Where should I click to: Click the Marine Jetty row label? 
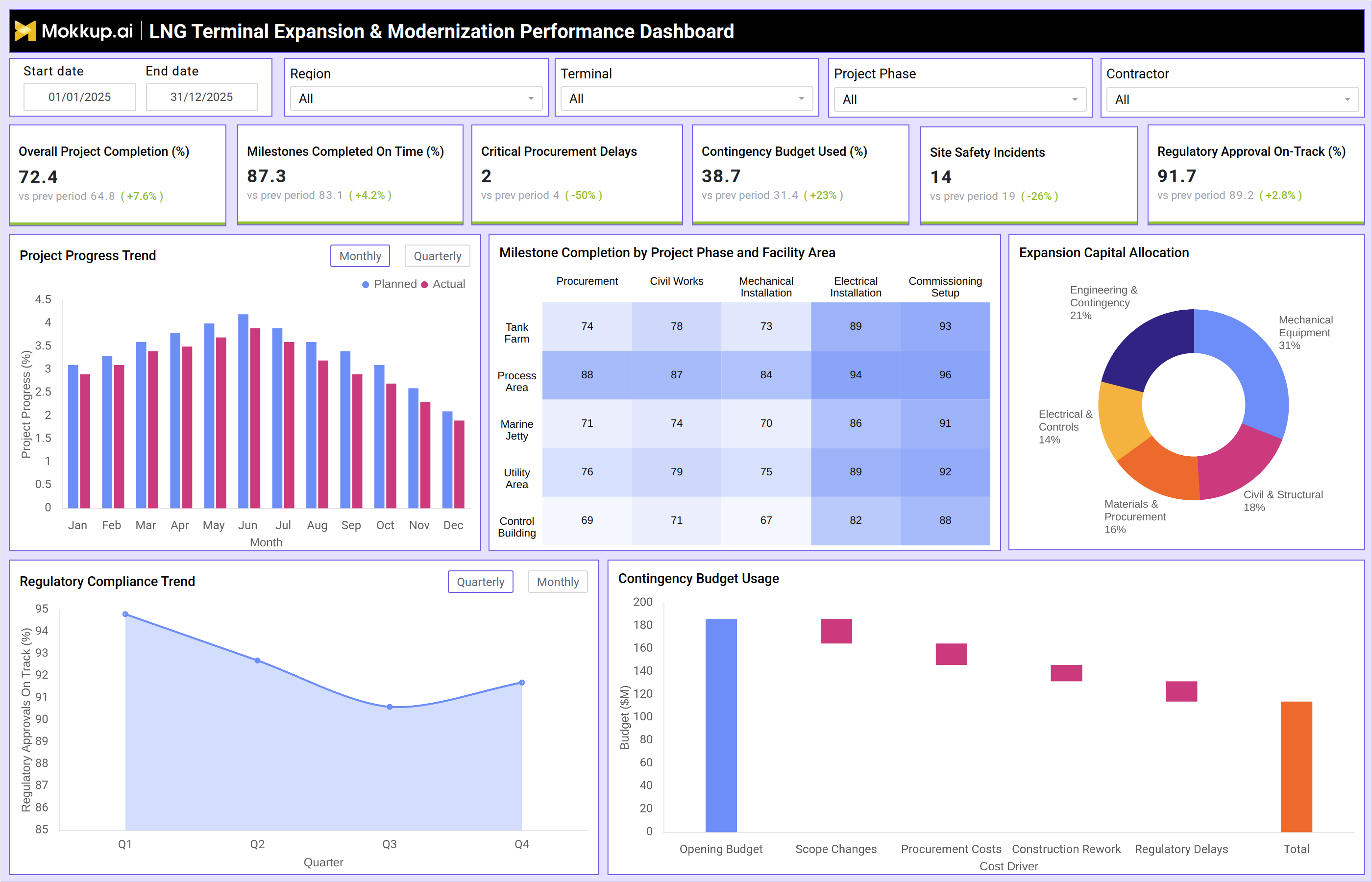pos(516,430)
